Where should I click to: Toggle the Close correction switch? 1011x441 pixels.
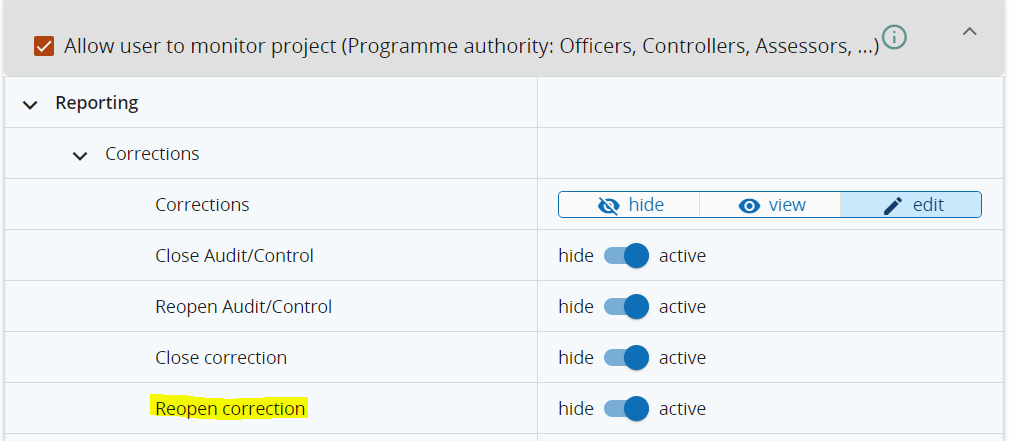(627, 358)
